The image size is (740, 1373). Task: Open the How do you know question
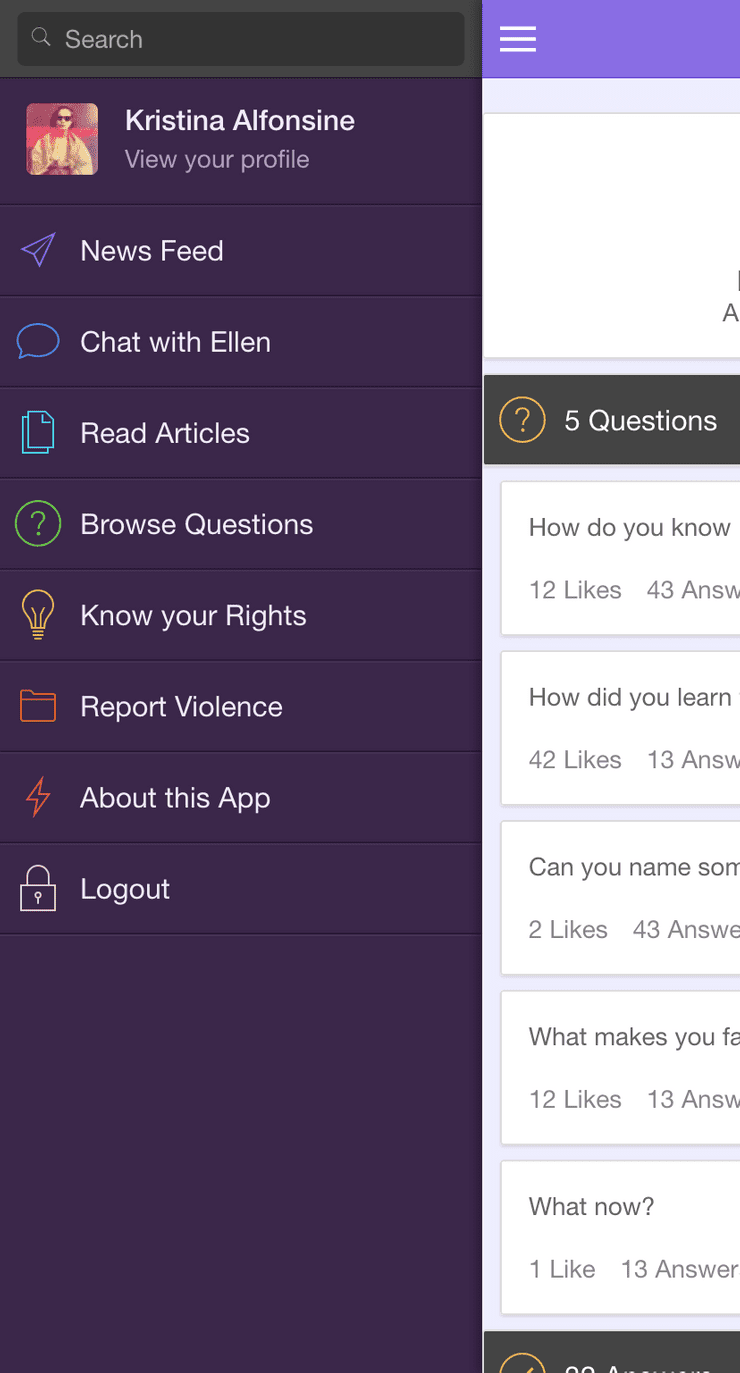click(x=620, y=558)
